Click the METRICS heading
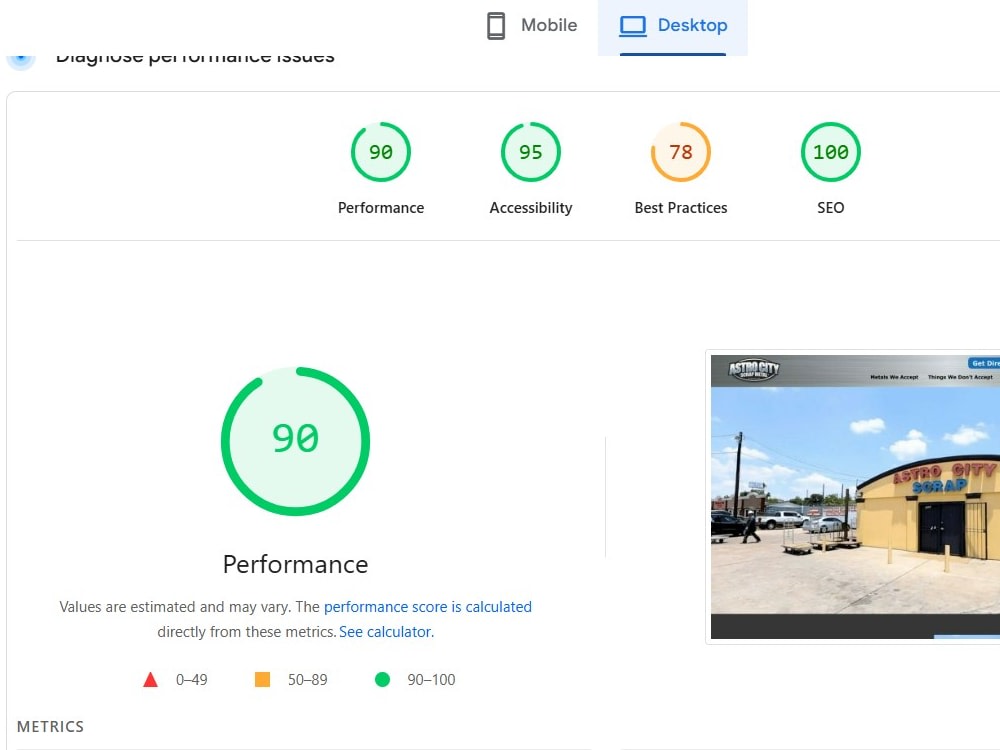The width and height of the screenshot is (1000, 750). [x=50, y=726]
